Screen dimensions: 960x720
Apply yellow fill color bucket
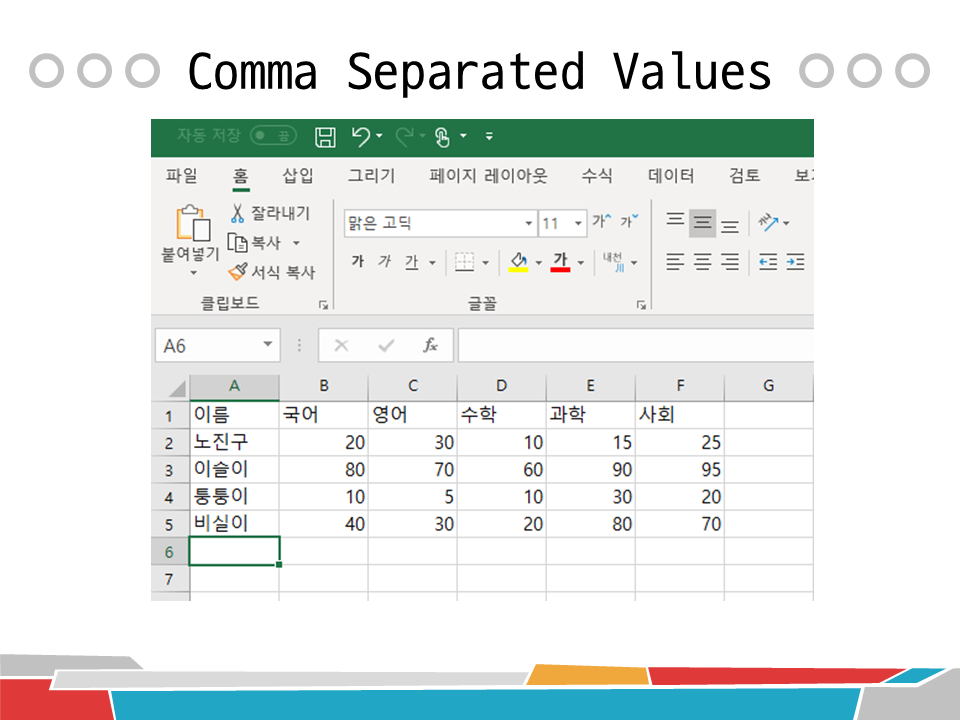coord(519,262)
